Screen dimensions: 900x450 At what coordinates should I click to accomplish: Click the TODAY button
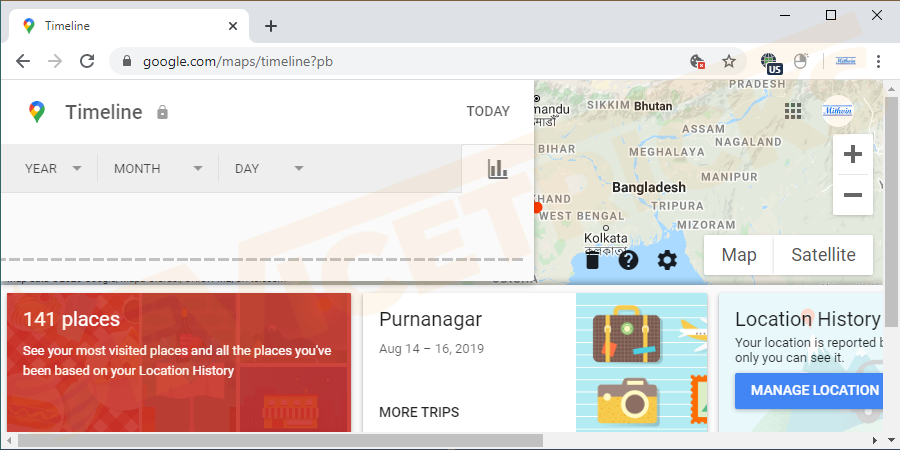pos(488,111)
